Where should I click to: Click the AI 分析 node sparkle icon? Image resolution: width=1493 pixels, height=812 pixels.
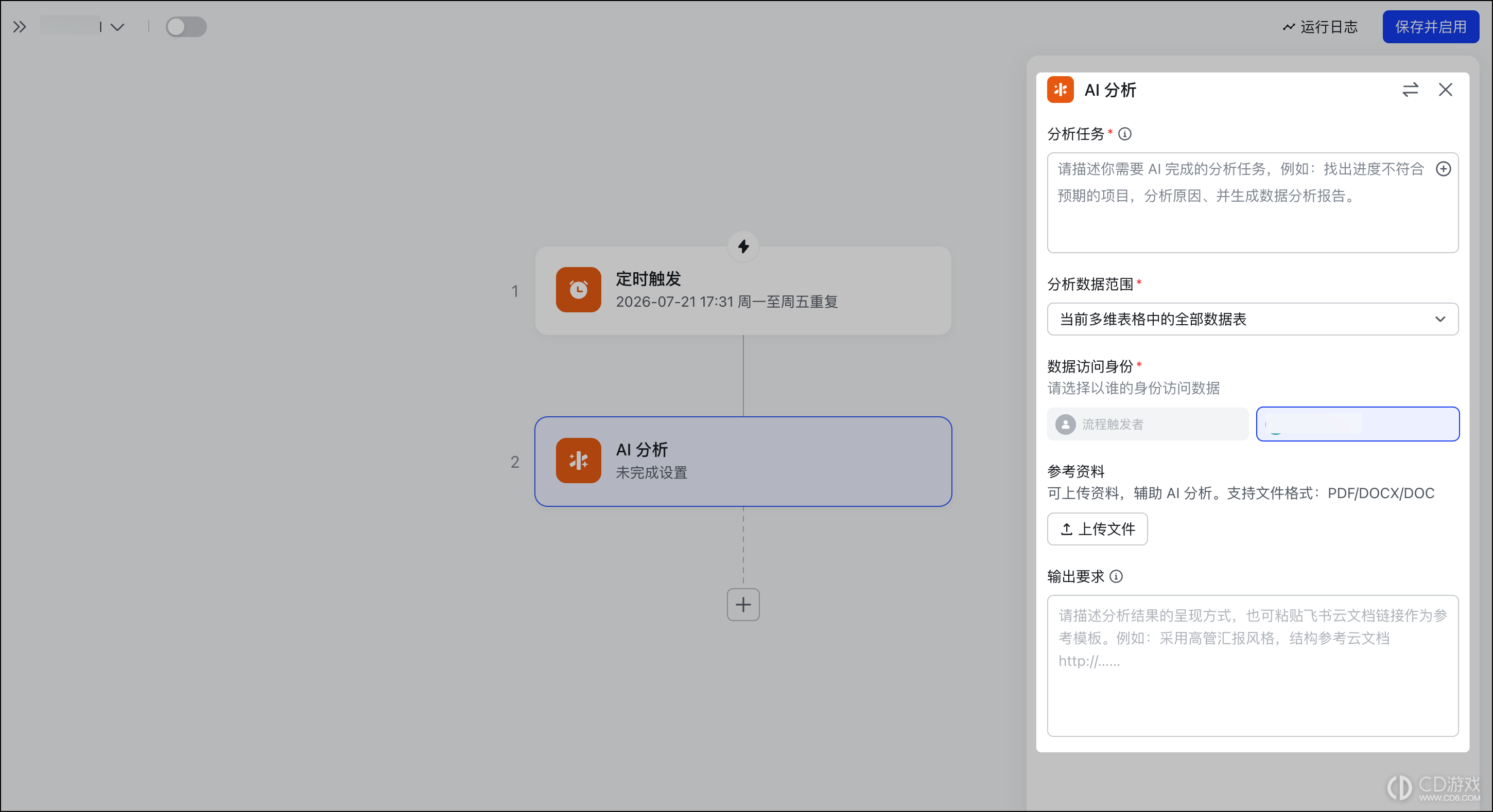point(579,461)
